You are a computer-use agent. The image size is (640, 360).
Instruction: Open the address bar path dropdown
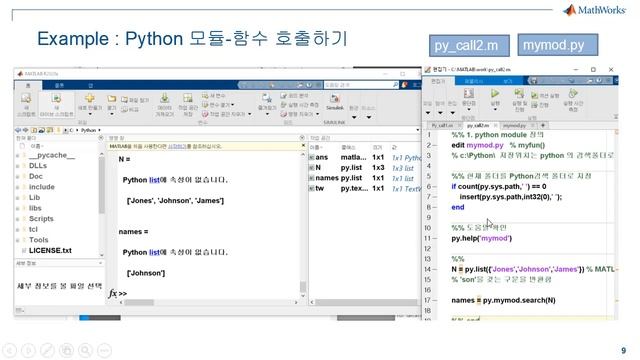(x=417, y=130)
